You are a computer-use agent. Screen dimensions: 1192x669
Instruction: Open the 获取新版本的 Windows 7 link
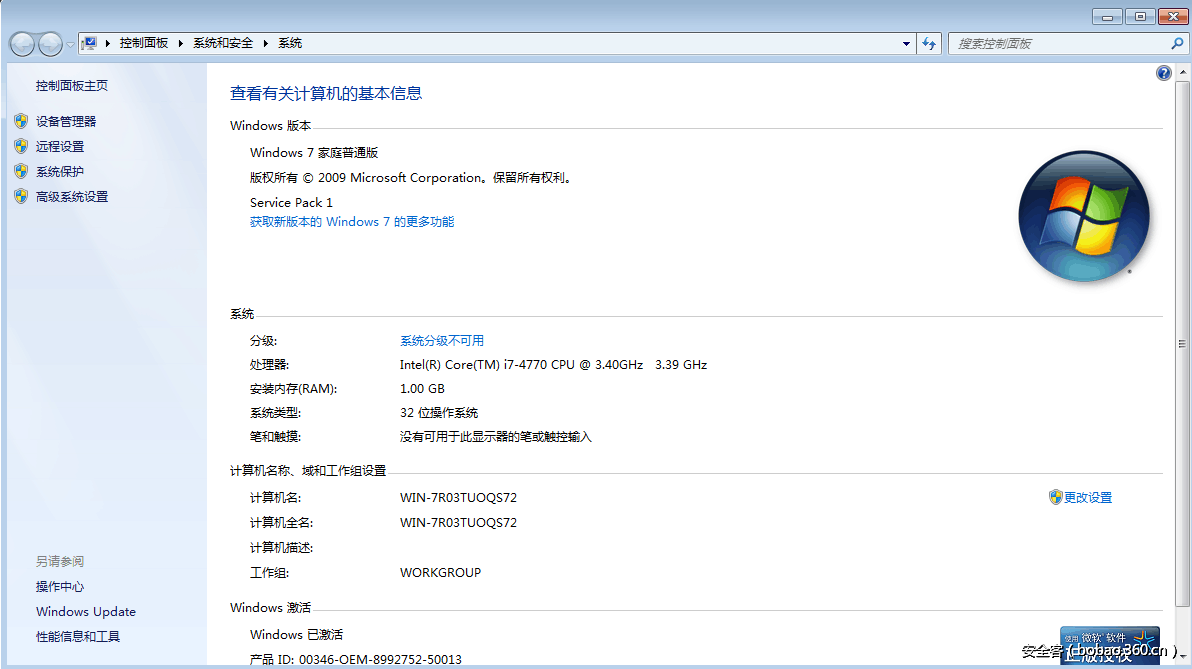tap(351, 221)
